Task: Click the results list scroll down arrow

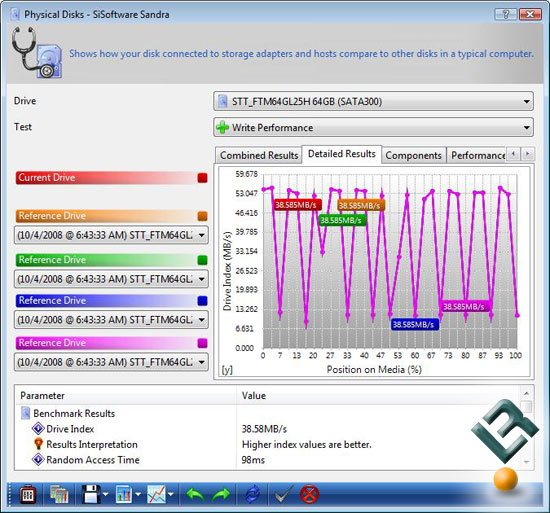Action: (526, 462)
